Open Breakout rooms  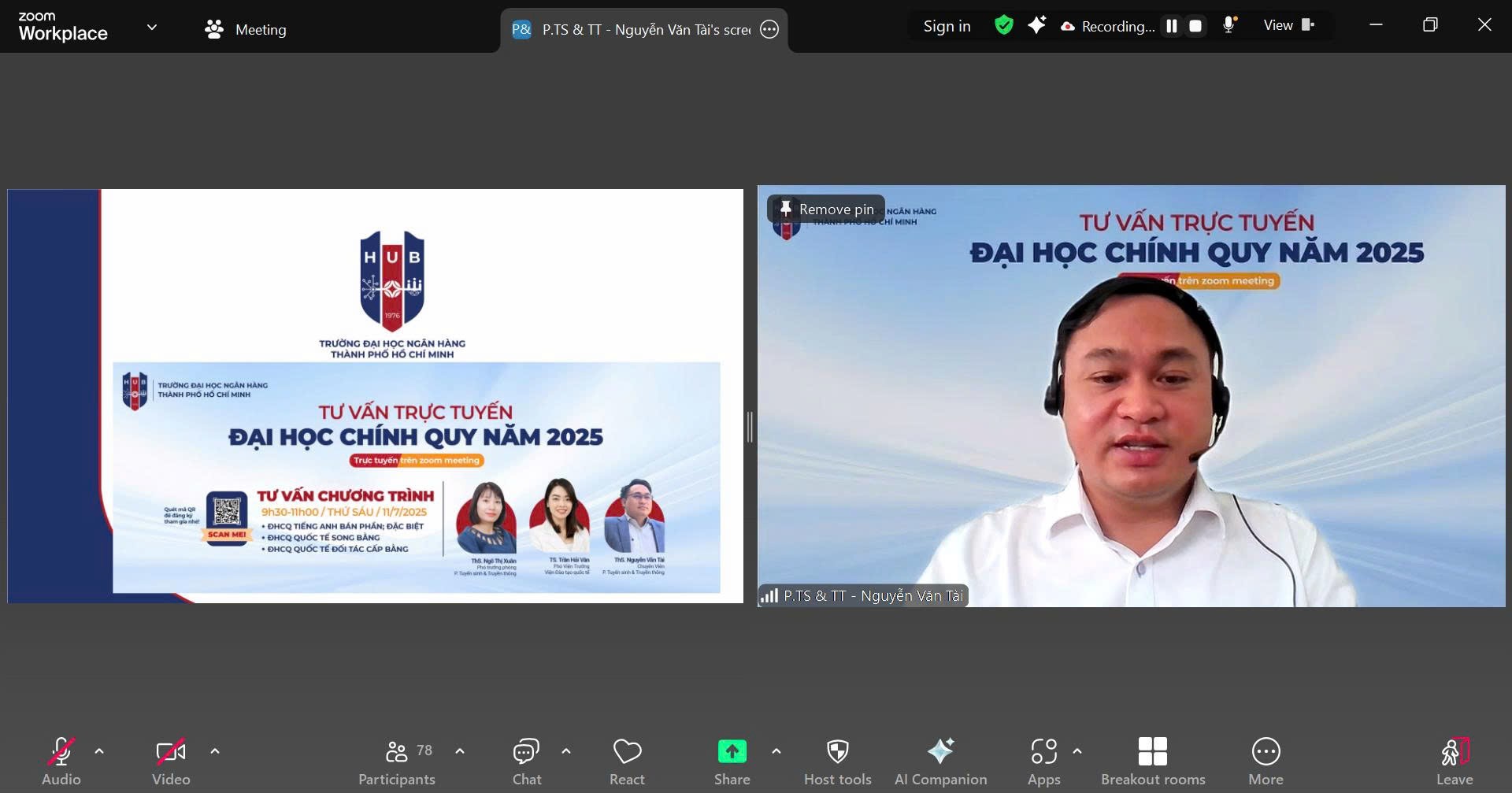(1153, 761)
